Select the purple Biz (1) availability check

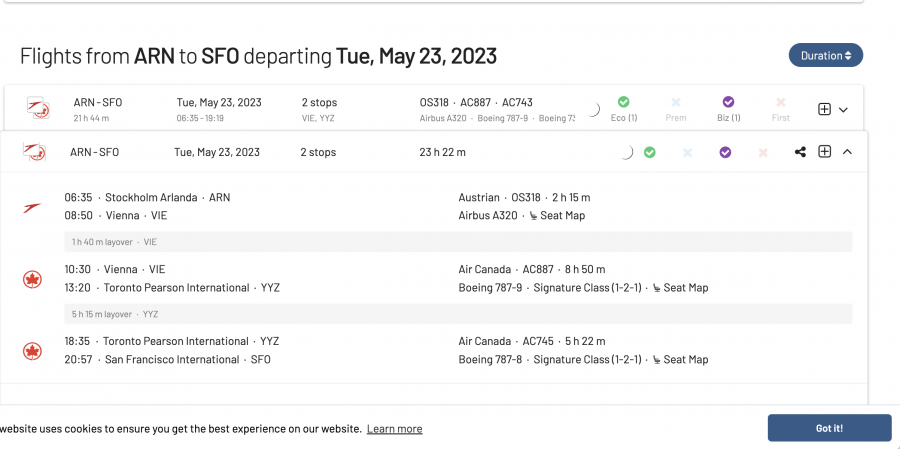[x=728, y=102]
